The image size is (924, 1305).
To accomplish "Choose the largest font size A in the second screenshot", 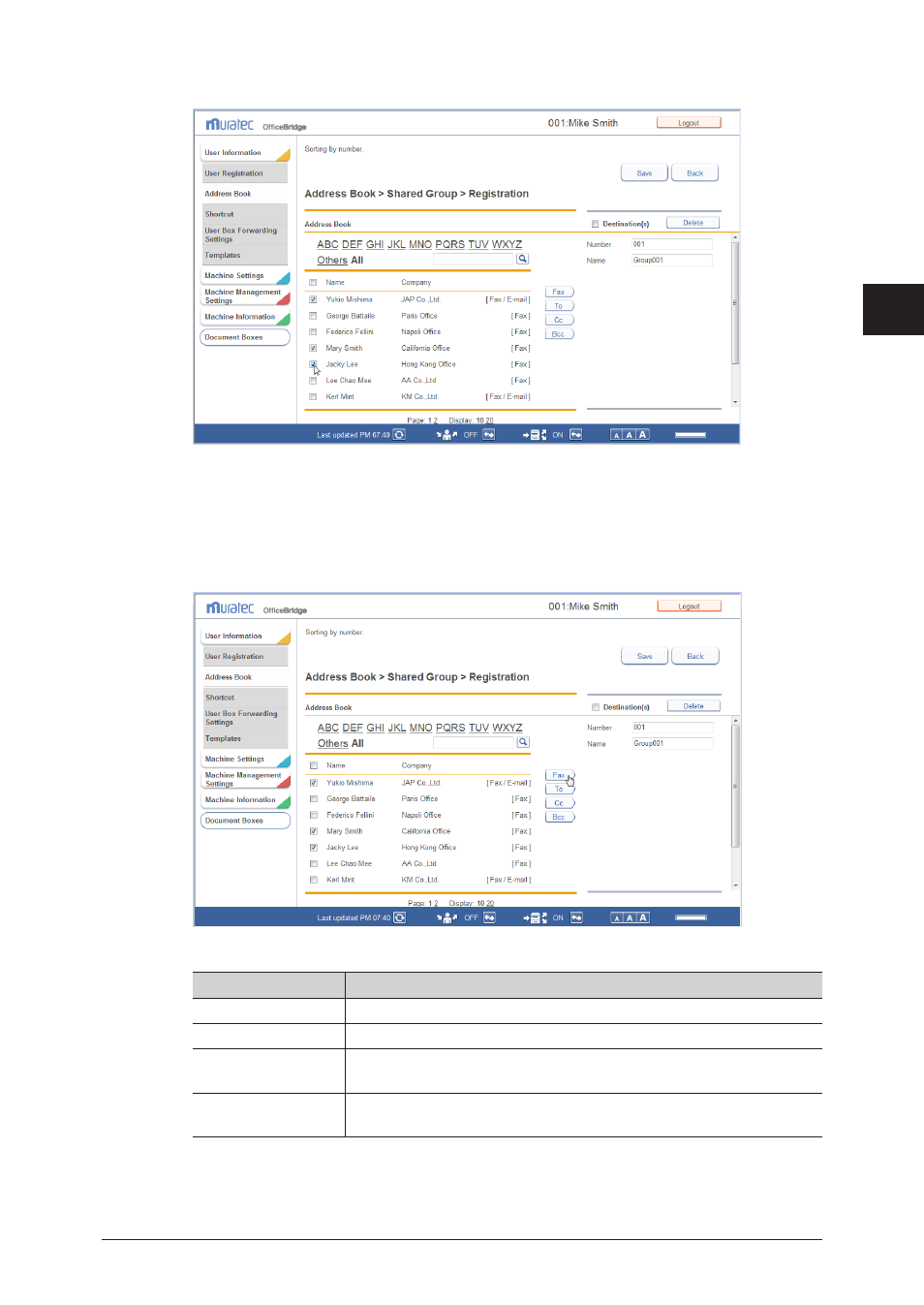I will [643, 917].
